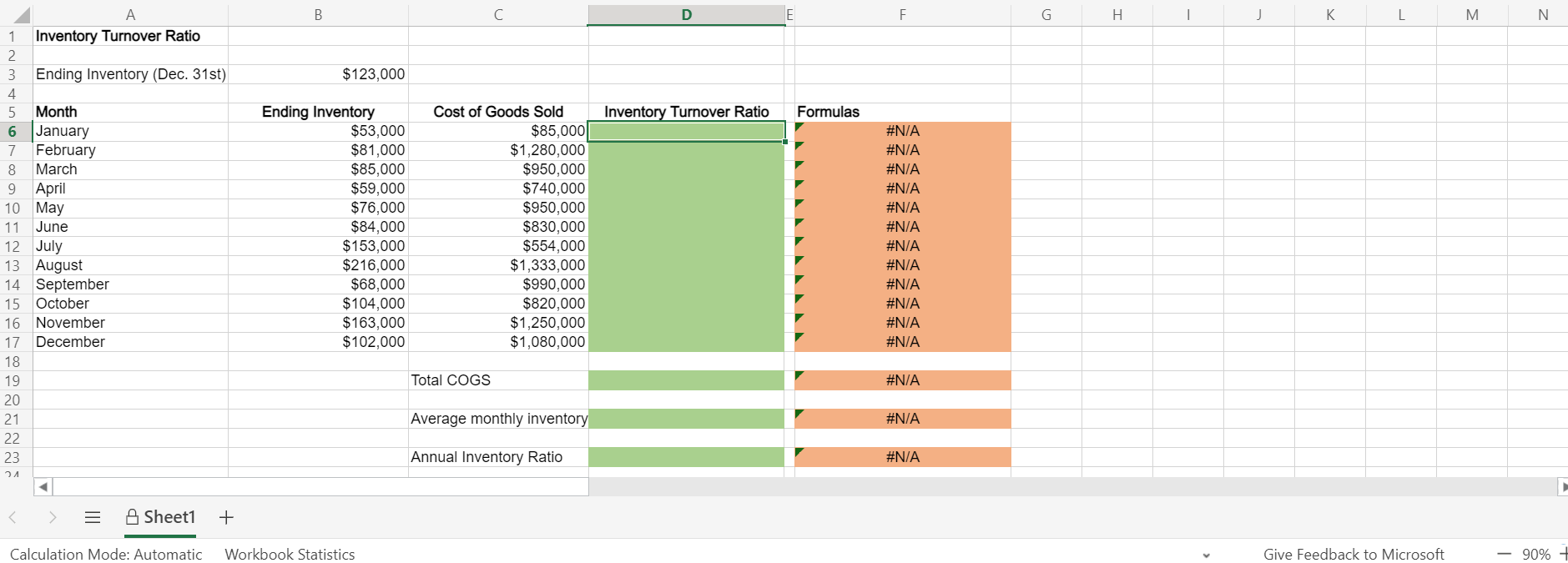Select green Total COGS result cell
Image resolution: width=1568 pixels, height=563 pixels.
(x=687, y=380)
